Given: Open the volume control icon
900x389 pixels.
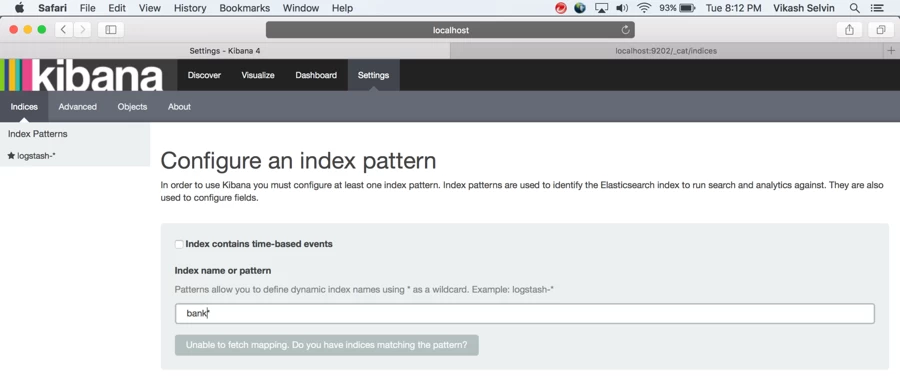Looking at the screenshot, I should coord(622,8).
